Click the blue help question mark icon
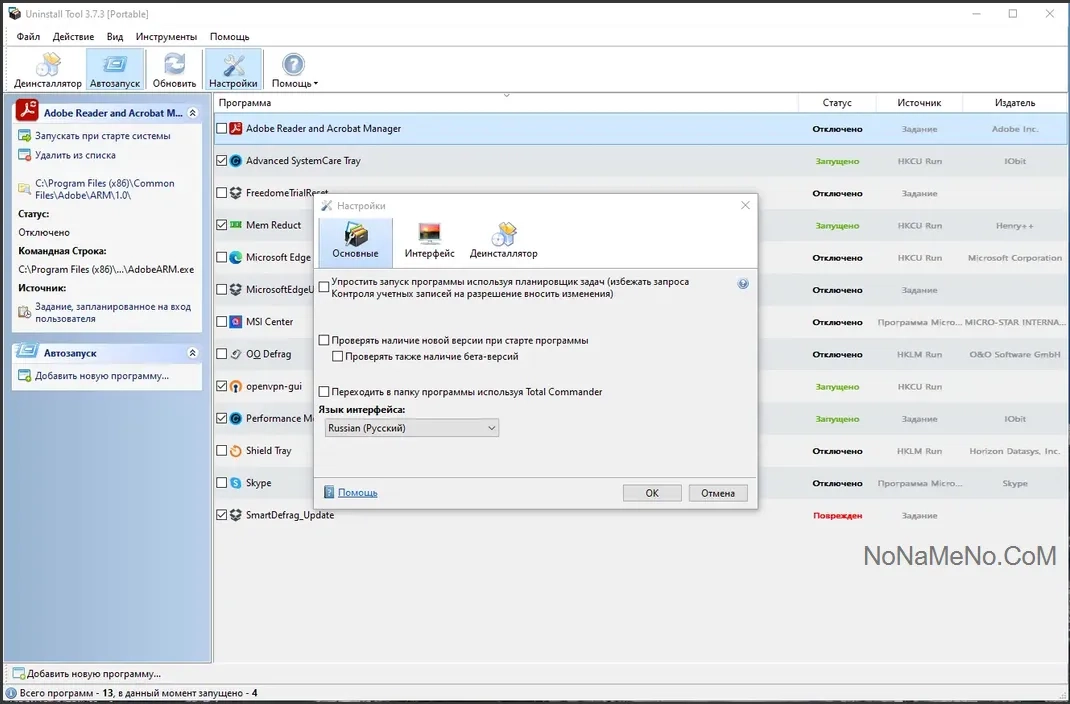The image size is (1070, 704). pyautogui.click(x=743, y=284)
